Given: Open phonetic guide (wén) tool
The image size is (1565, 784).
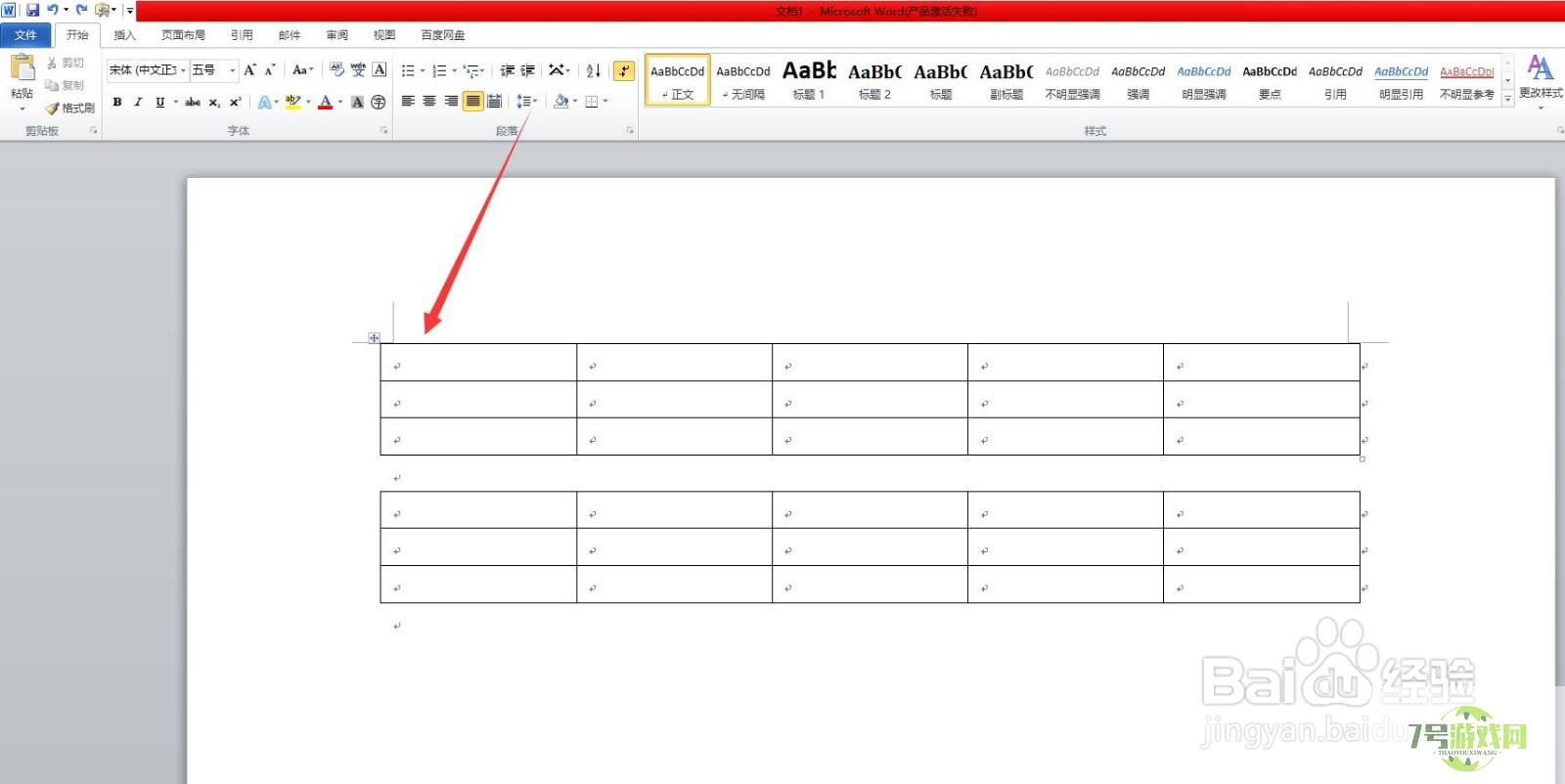Looking at the screenshot, I should point(358,70).
